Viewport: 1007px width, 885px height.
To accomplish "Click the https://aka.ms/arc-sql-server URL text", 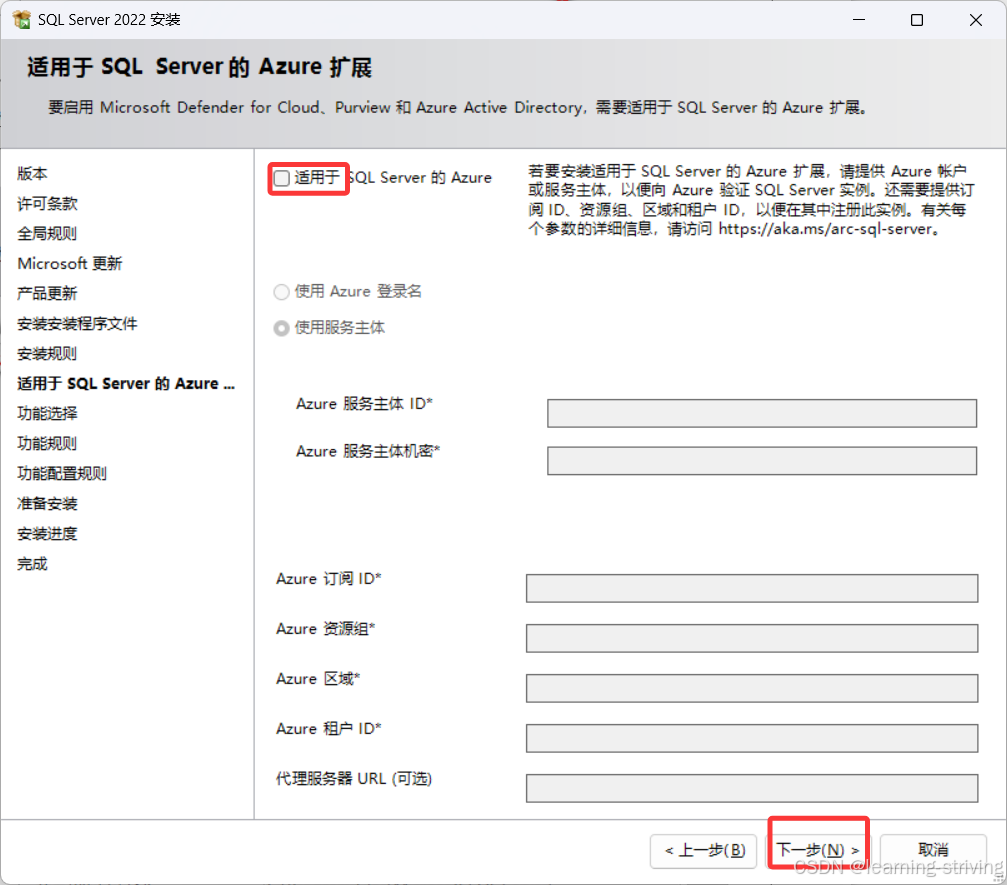I will click(825, 229).
